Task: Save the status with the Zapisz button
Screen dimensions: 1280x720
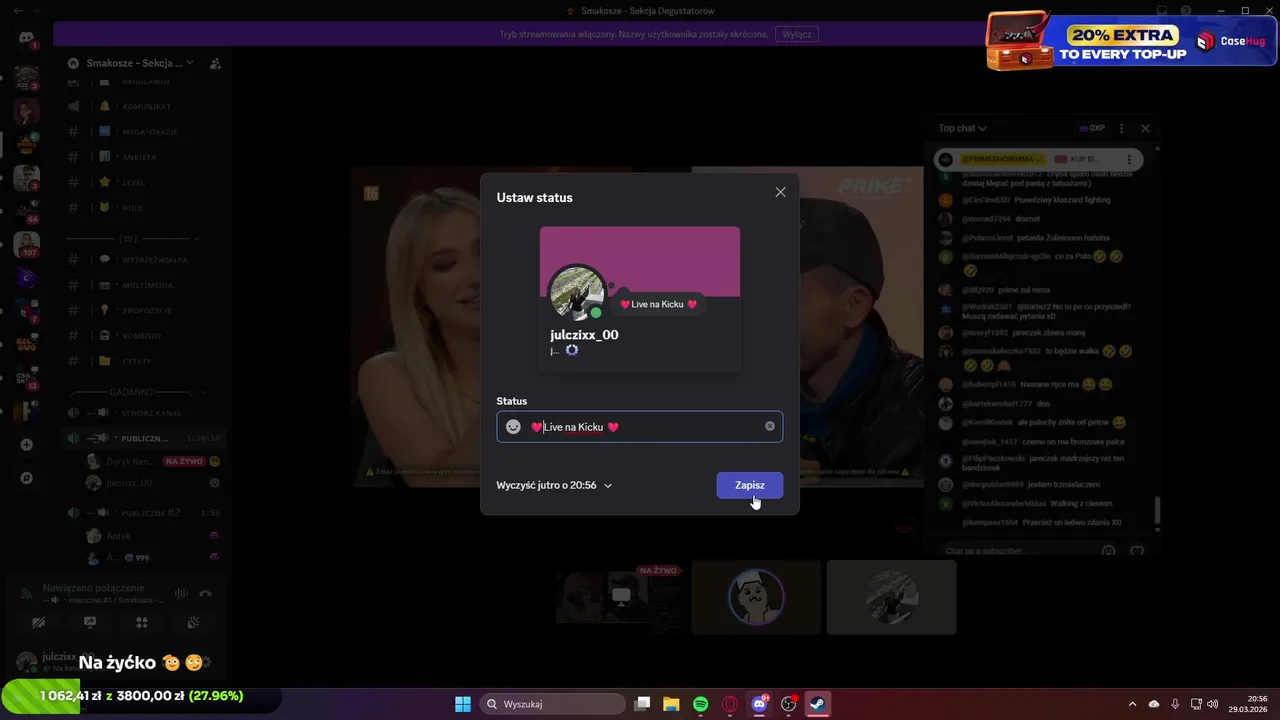Action: (x=749, y=485)
